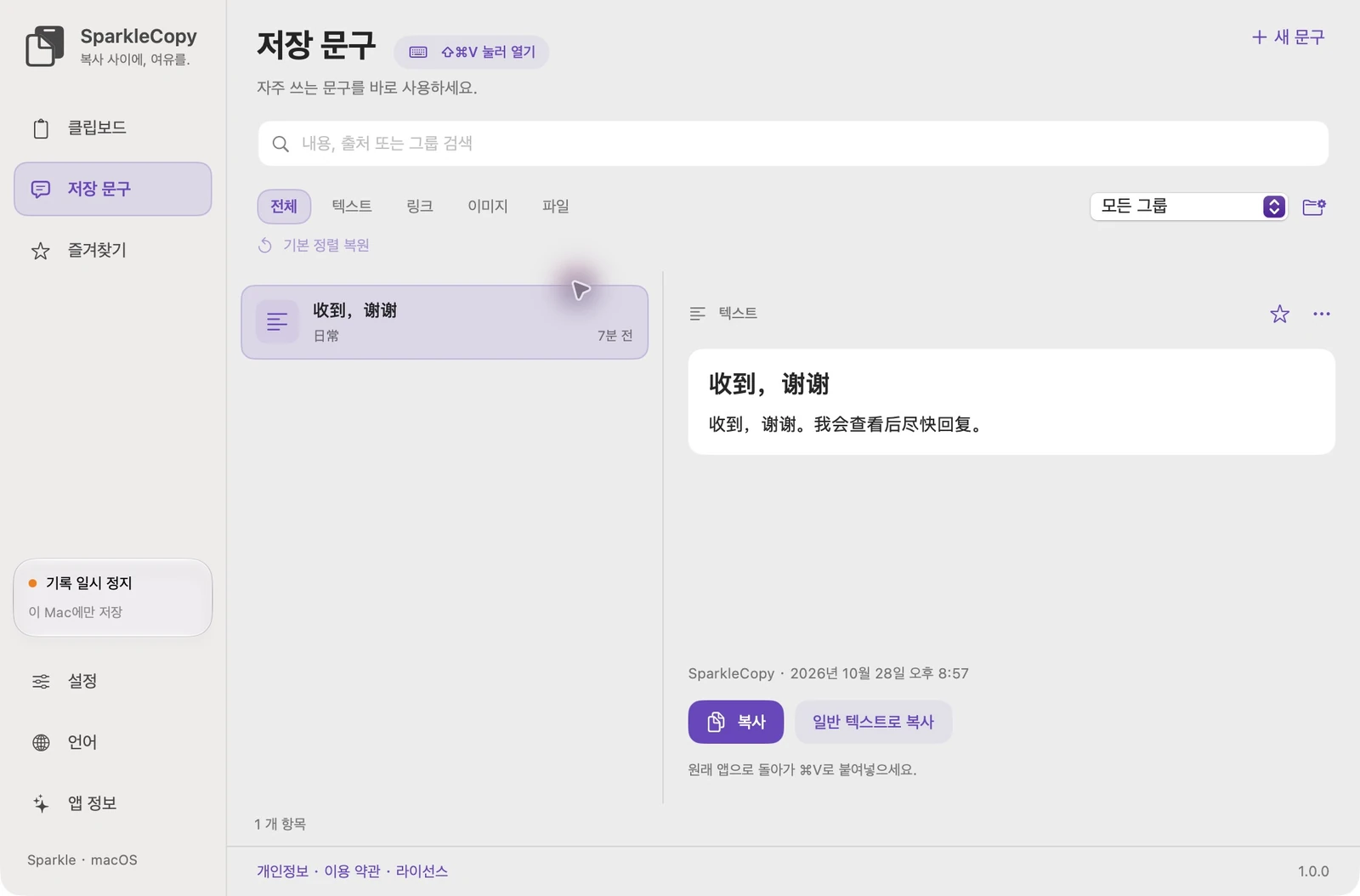Switch to the 텍스트 filter tab
This screenshot has width=1360, height=896.
pos(352,207)
